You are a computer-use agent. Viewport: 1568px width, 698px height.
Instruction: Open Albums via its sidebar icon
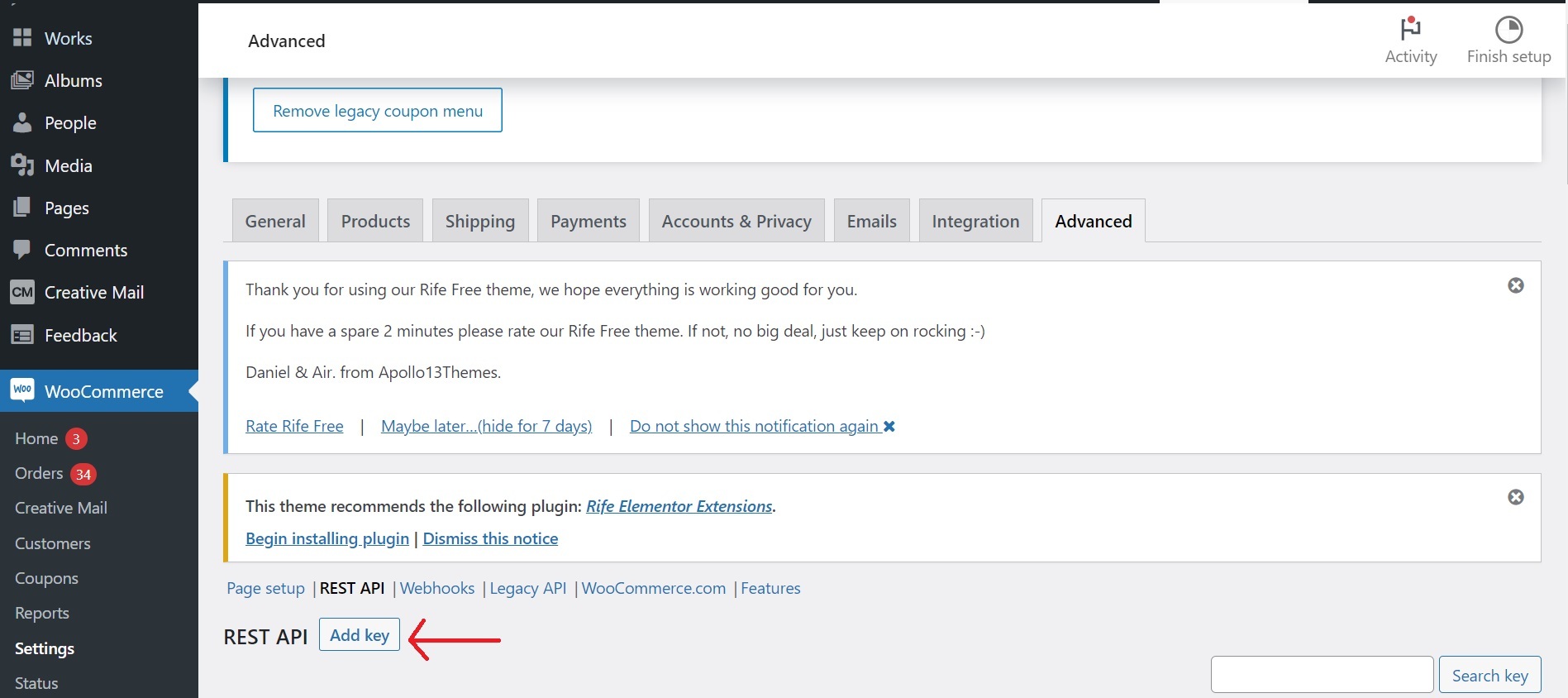coord(22,80)
